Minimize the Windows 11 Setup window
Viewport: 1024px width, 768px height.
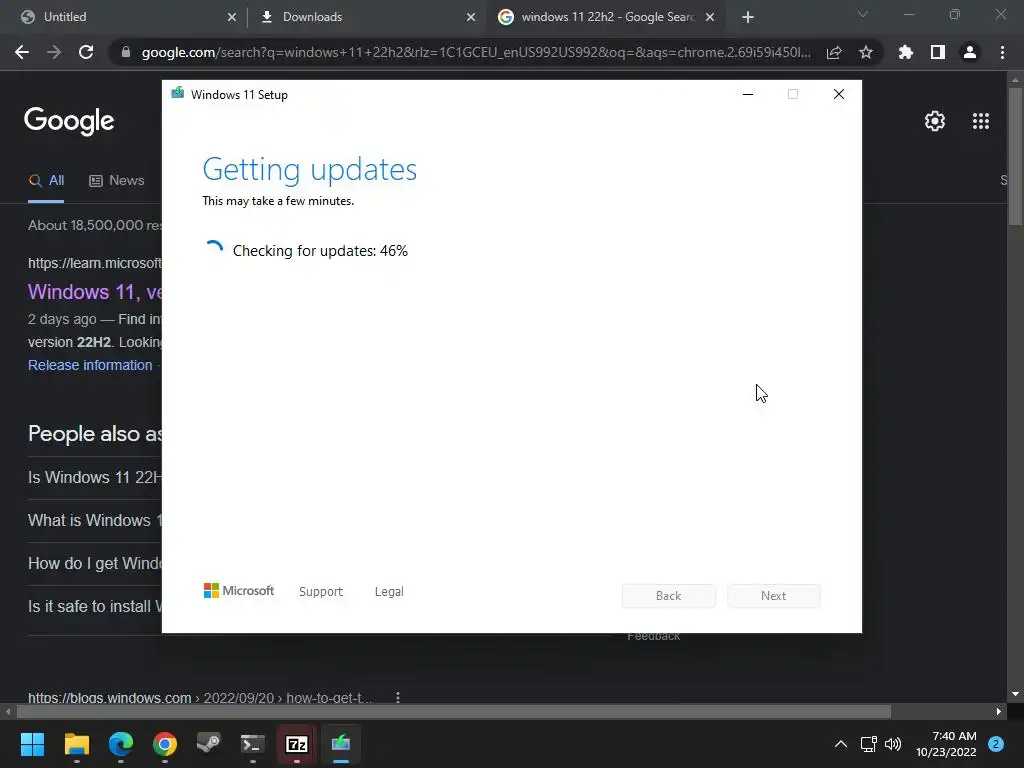click(x=748, y=94)
